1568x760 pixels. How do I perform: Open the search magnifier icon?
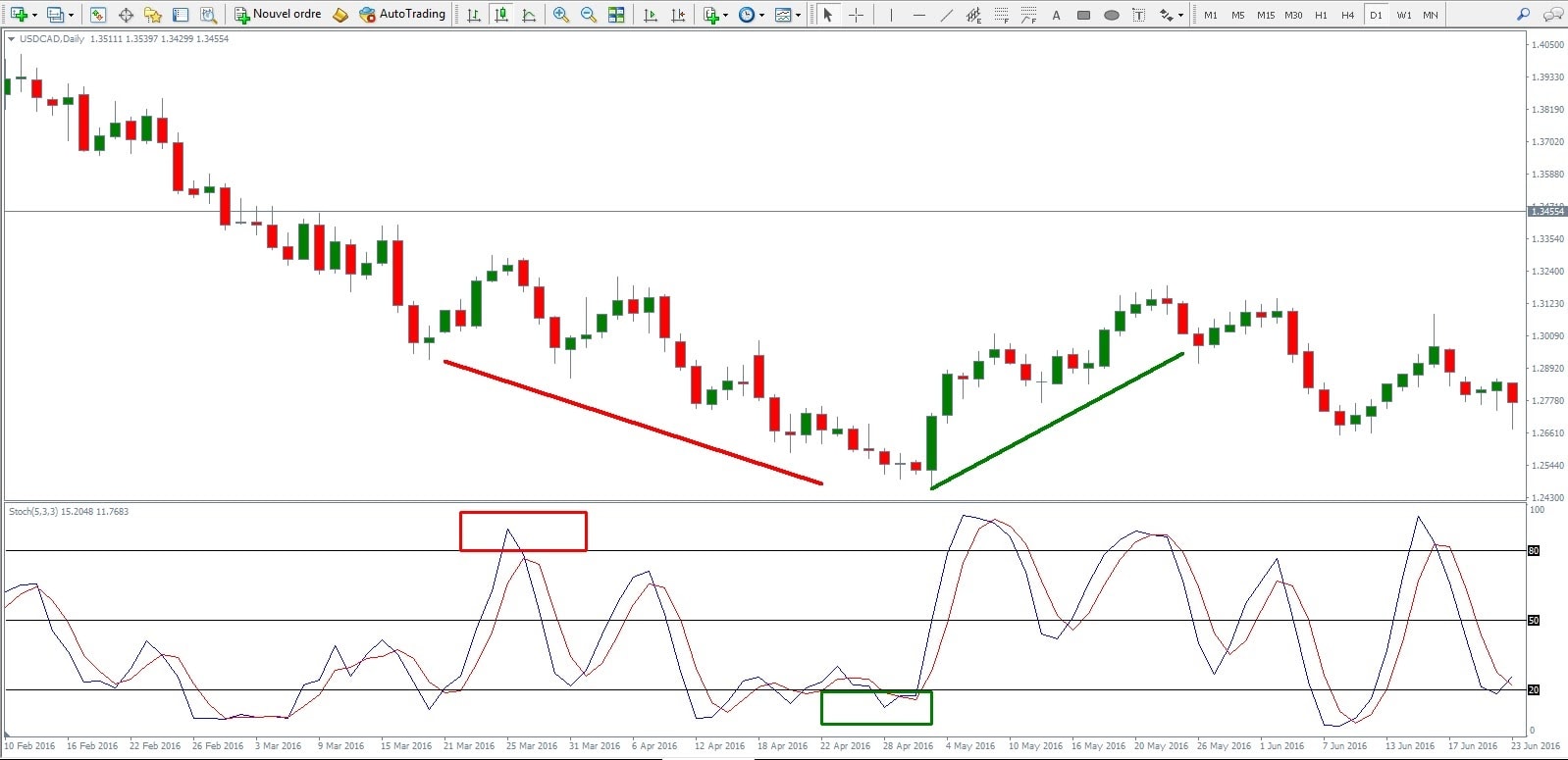(x=1523, y=15)
